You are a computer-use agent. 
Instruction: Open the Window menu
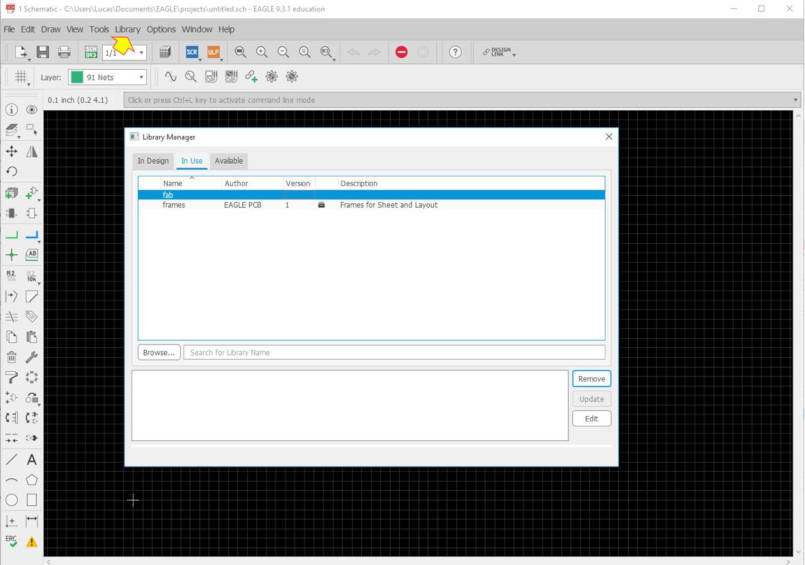pyautogui.click(x=197, y=29)
